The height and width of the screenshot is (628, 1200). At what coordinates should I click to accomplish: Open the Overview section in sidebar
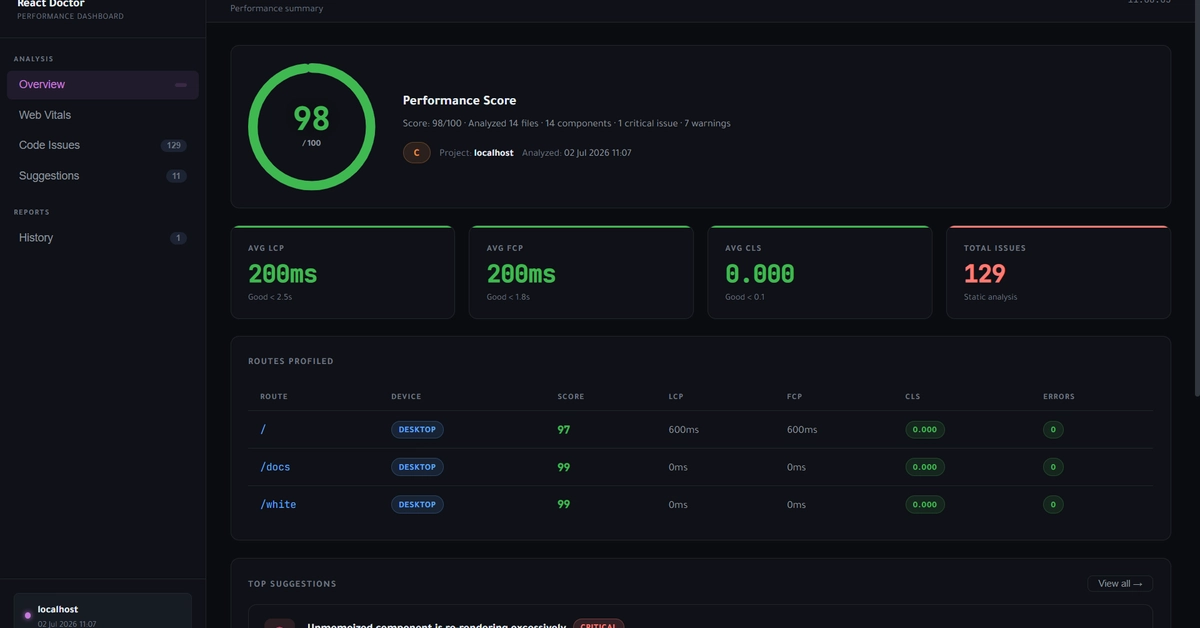[103, 85]
